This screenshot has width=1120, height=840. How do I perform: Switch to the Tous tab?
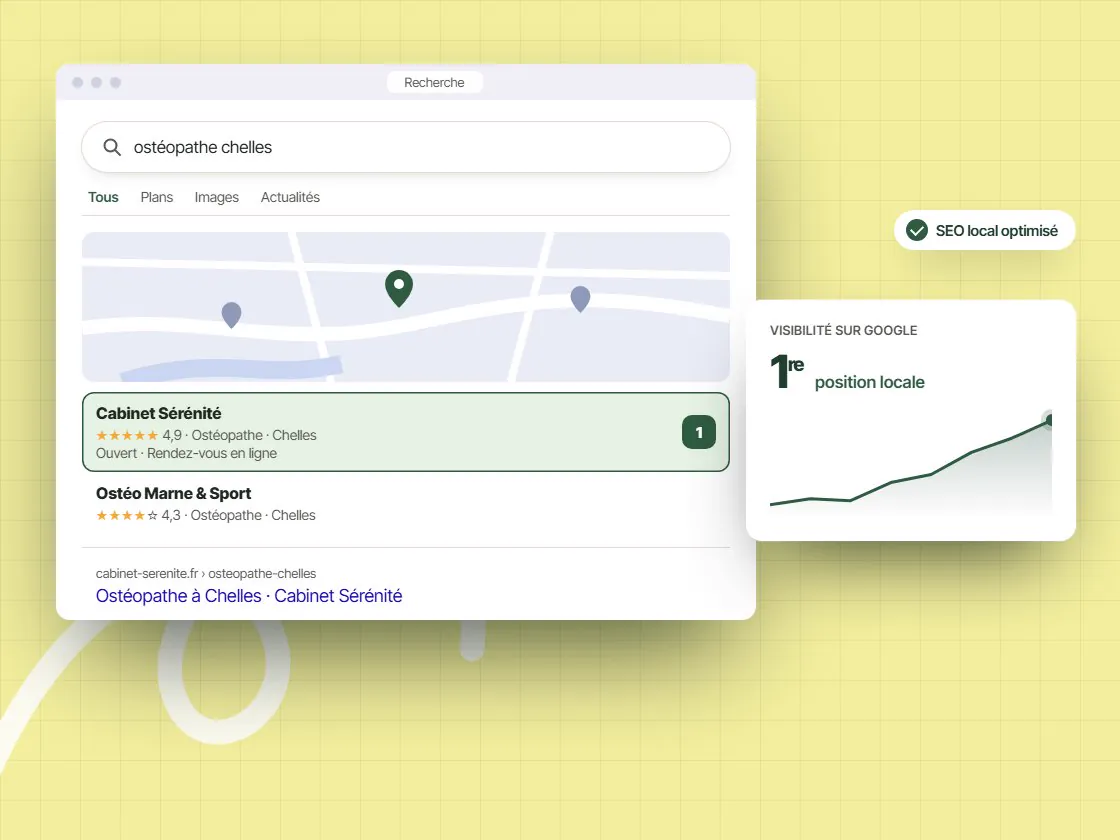tap(104, 197)
